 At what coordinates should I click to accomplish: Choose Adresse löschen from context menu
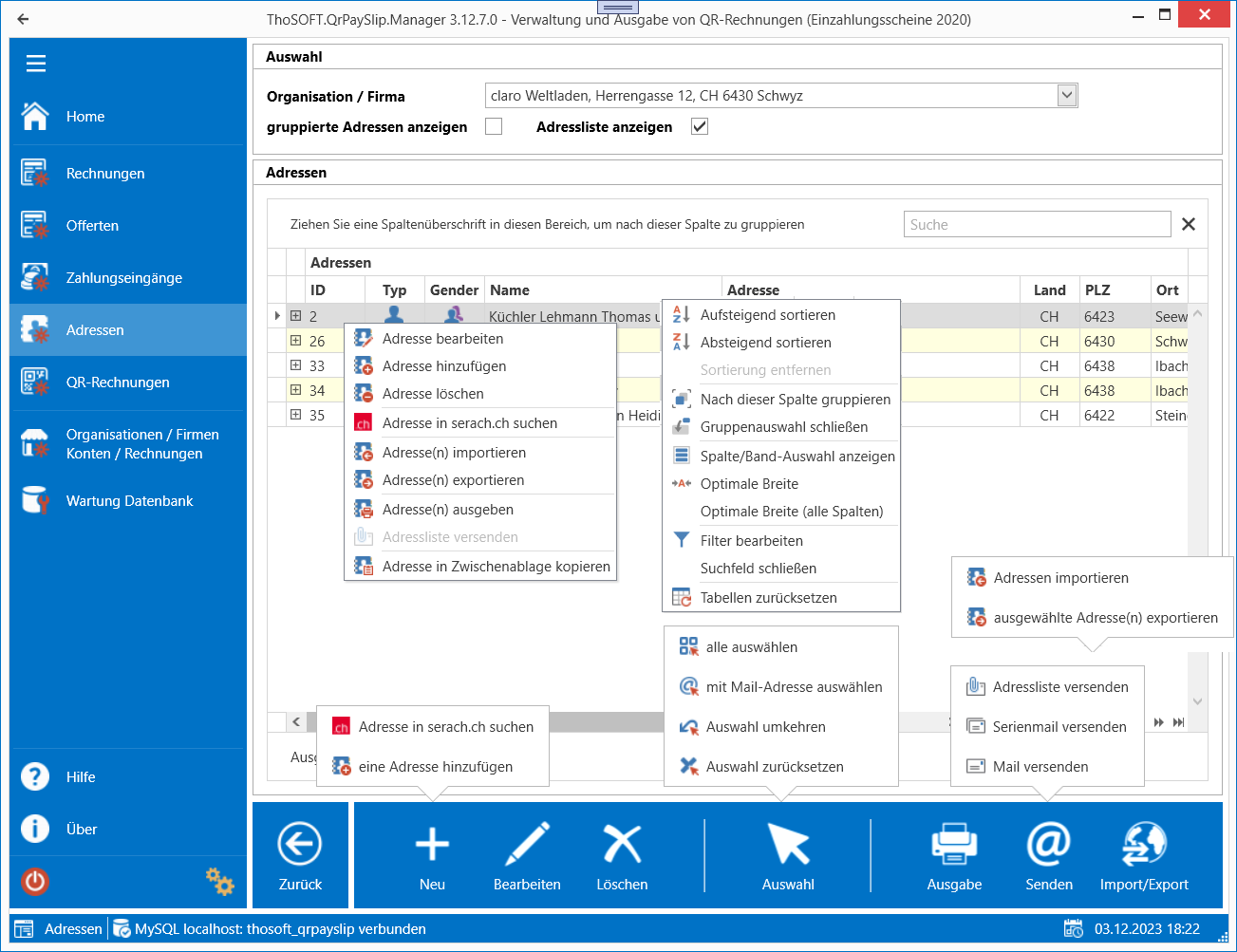(480, 394)
